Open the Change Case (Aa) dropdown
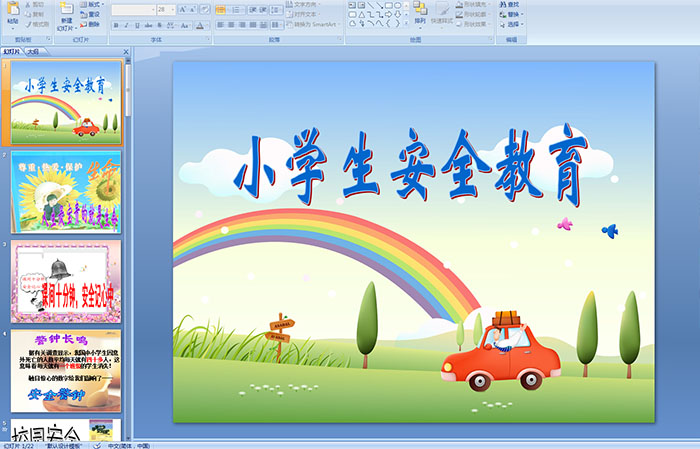The width and height of the screenshot is (700, 449). pos(185,25)
